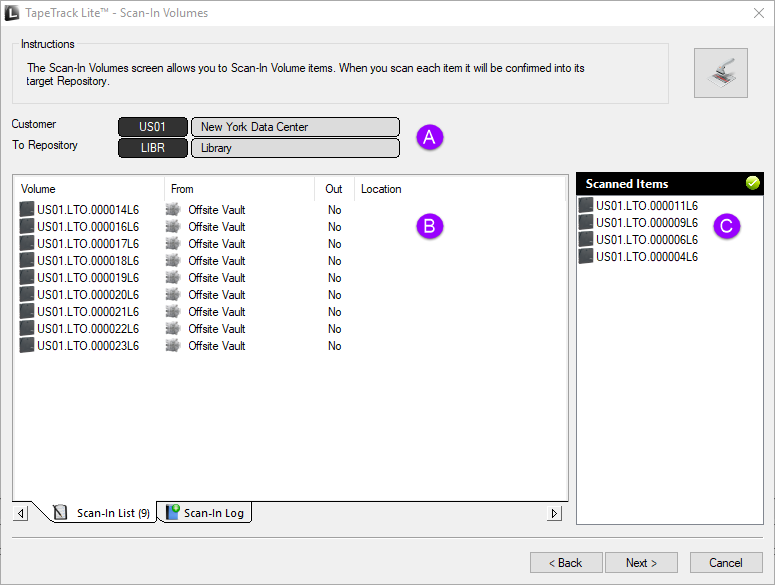Select volume text US01.LTO.000020L6
775x585 pixels.
(88, 294)
